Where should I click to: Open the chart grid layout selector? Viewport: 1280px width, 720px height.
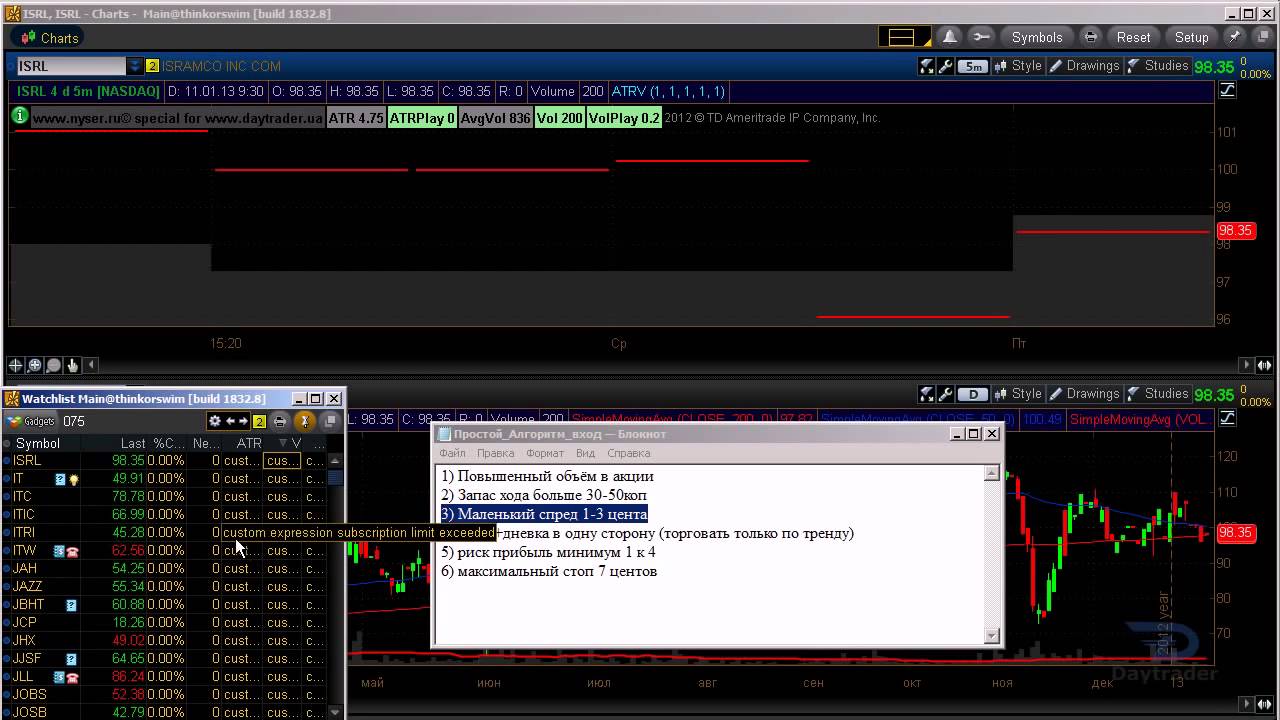[x=904, y=37]
